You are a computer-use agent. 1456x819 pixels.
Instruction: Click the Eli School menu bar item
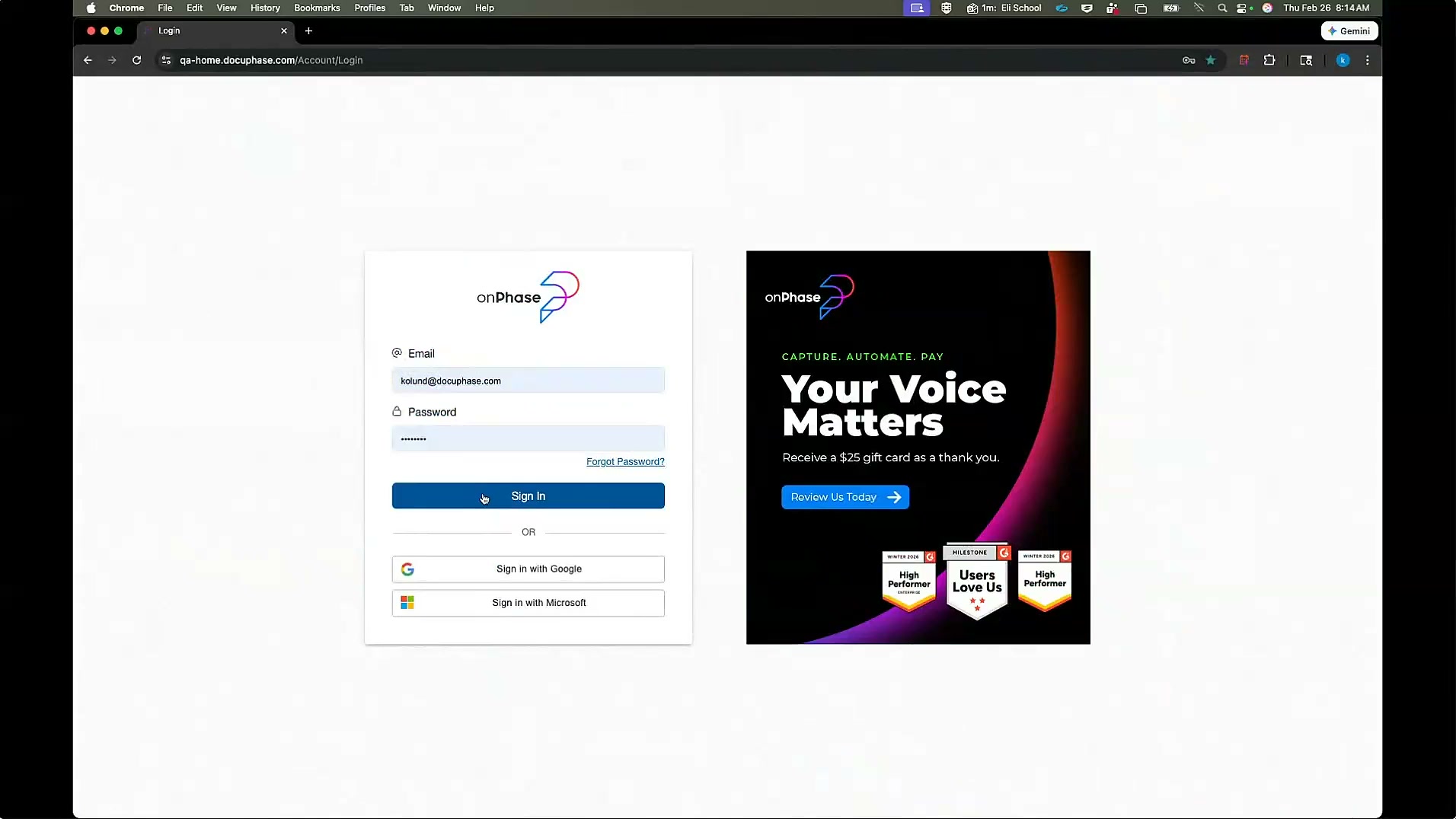pyautogui.click(x=1004, y=8)
